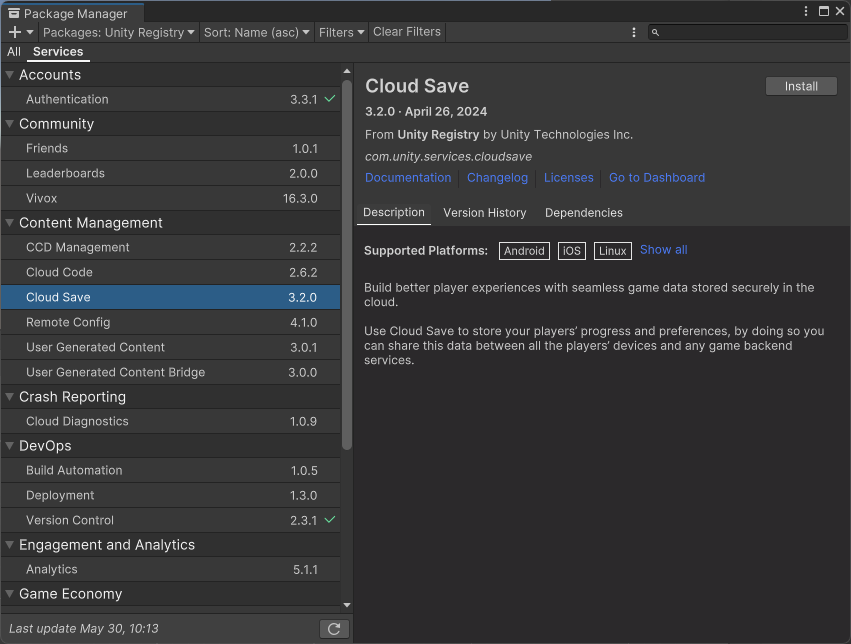The image size is (851, 644).
Task: Collapse the Crash Reporting group
Action: (x=9, y=397)
